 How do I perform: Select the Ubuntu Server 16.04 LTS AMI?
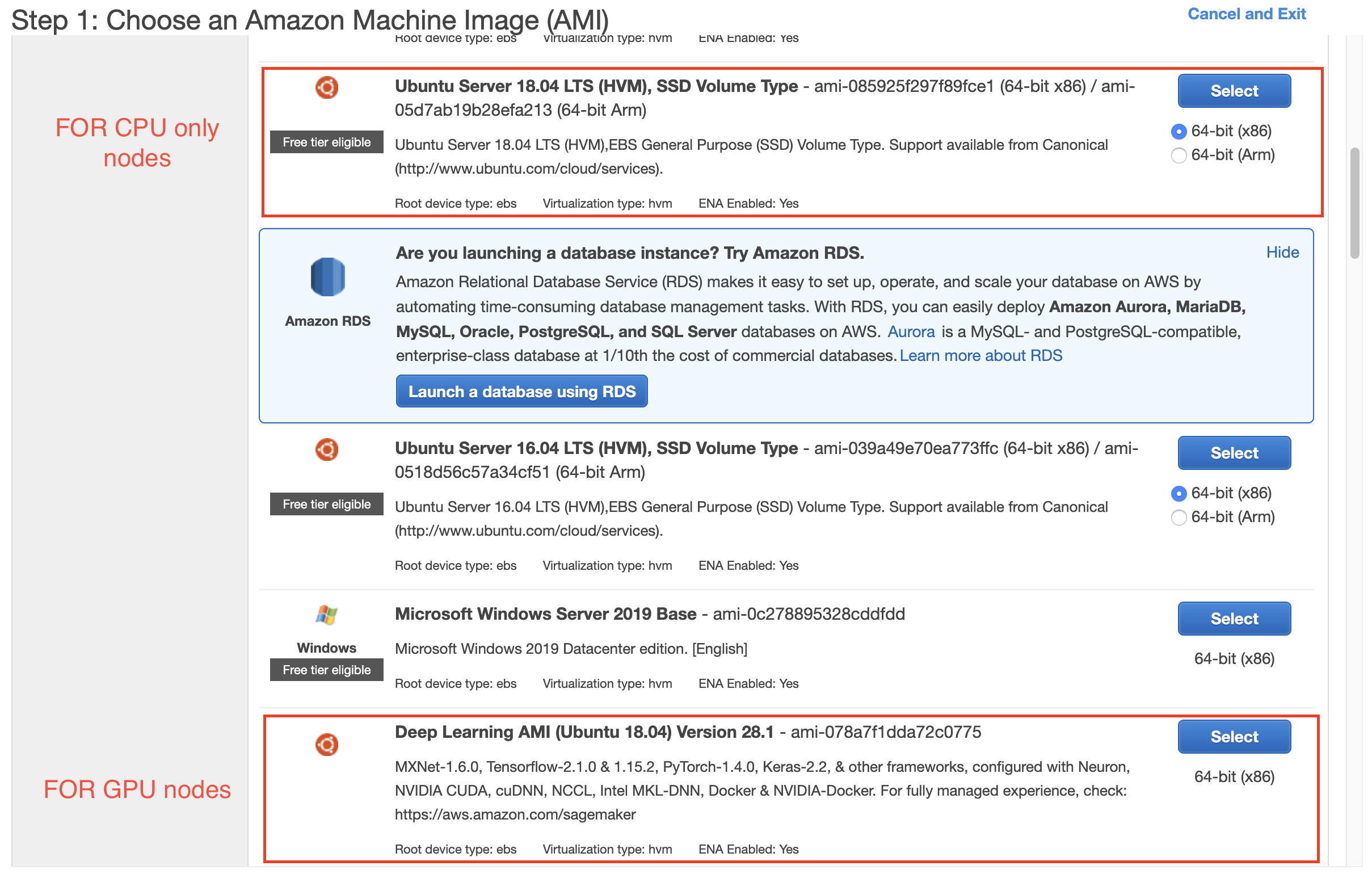click(1234, 453)
